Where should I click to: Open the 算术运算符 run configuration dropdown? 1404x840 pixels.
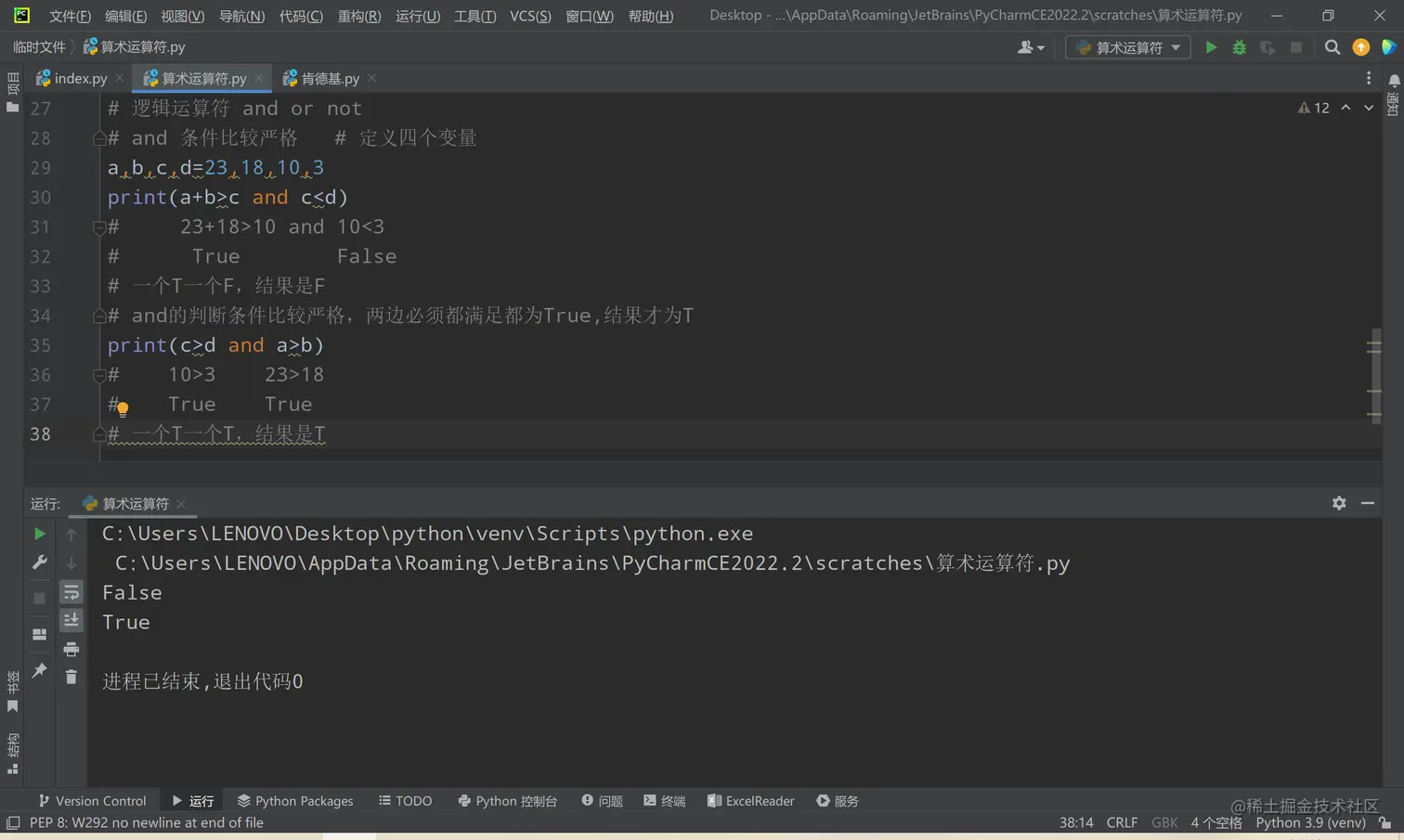click(1128, 47)
